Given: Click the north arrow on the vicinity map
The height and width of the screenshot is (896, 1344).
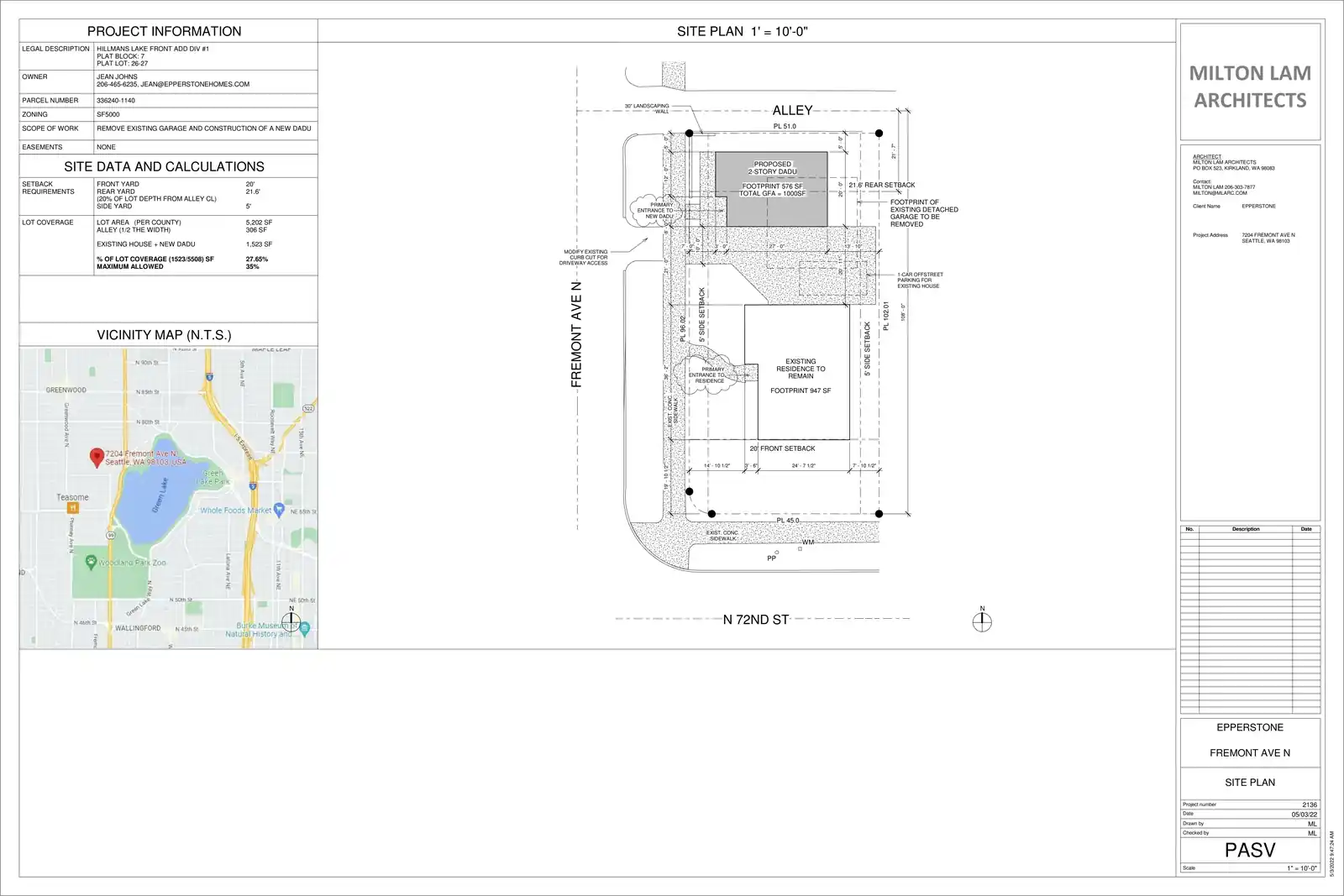Looking at the screenshot, I should point(291,621).
